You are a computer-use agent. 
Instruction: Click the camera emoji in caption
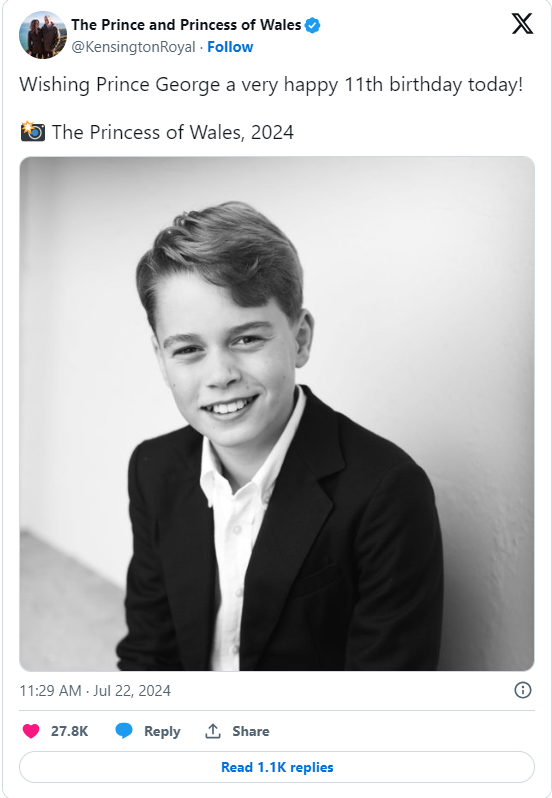33,131
